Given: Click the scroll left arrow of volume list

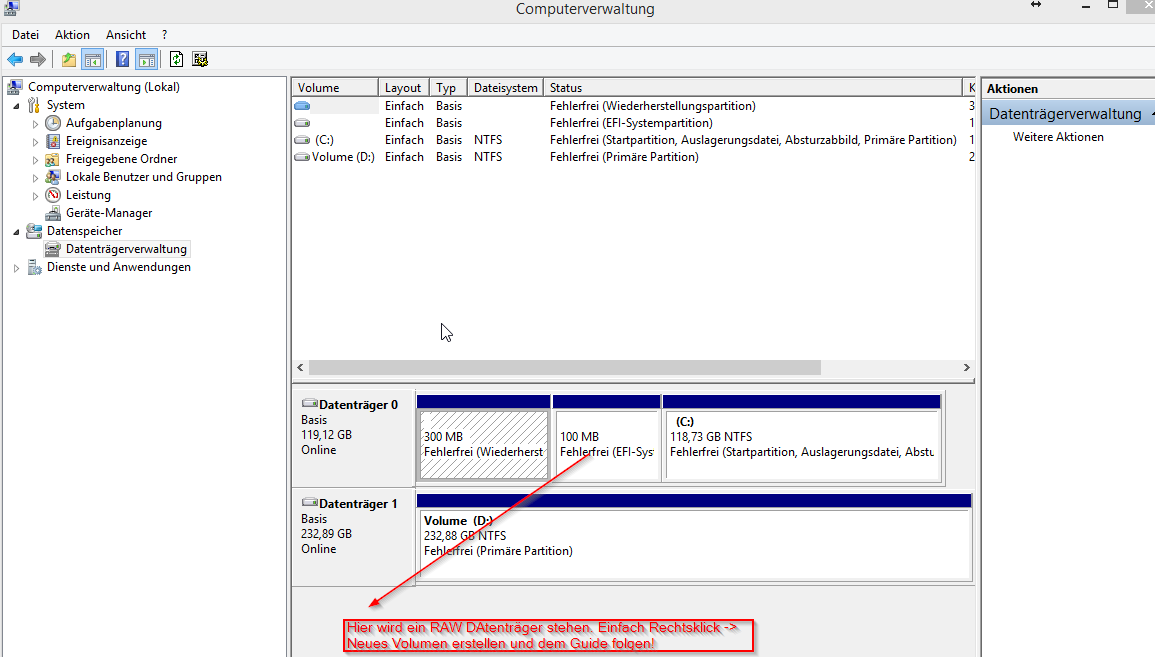Looking at the screenshot, I should 300,368.
